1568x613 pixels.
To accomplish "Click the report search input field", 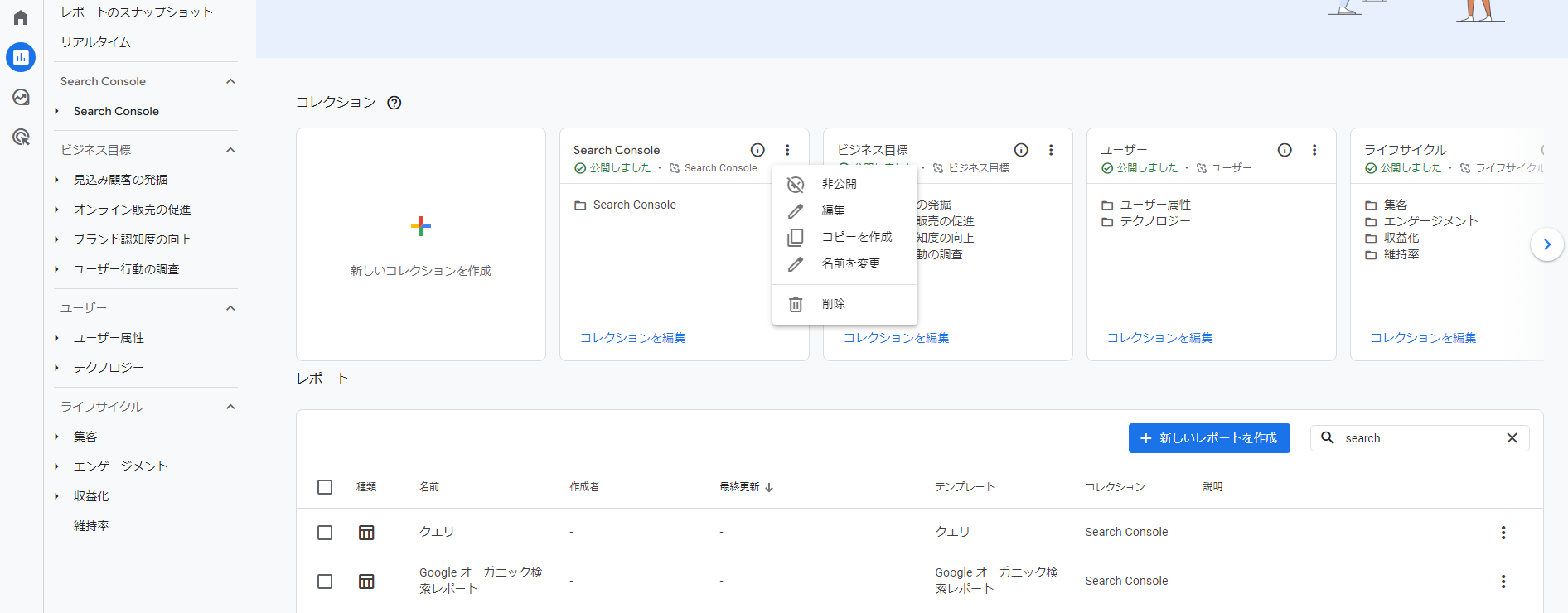I will pyautogui.click(x=1419, y=438).
